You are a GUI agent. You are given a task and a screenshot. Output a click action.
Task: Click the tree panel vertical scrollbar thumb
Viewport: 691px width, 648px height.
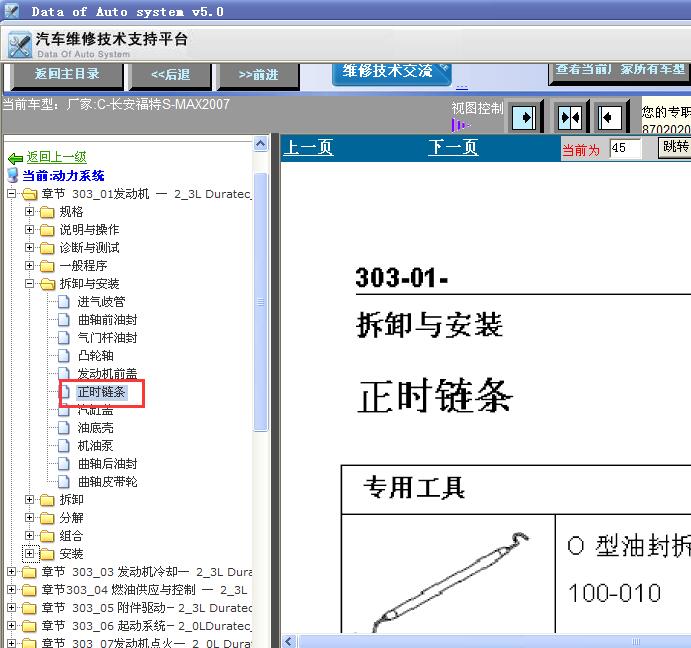261,302
